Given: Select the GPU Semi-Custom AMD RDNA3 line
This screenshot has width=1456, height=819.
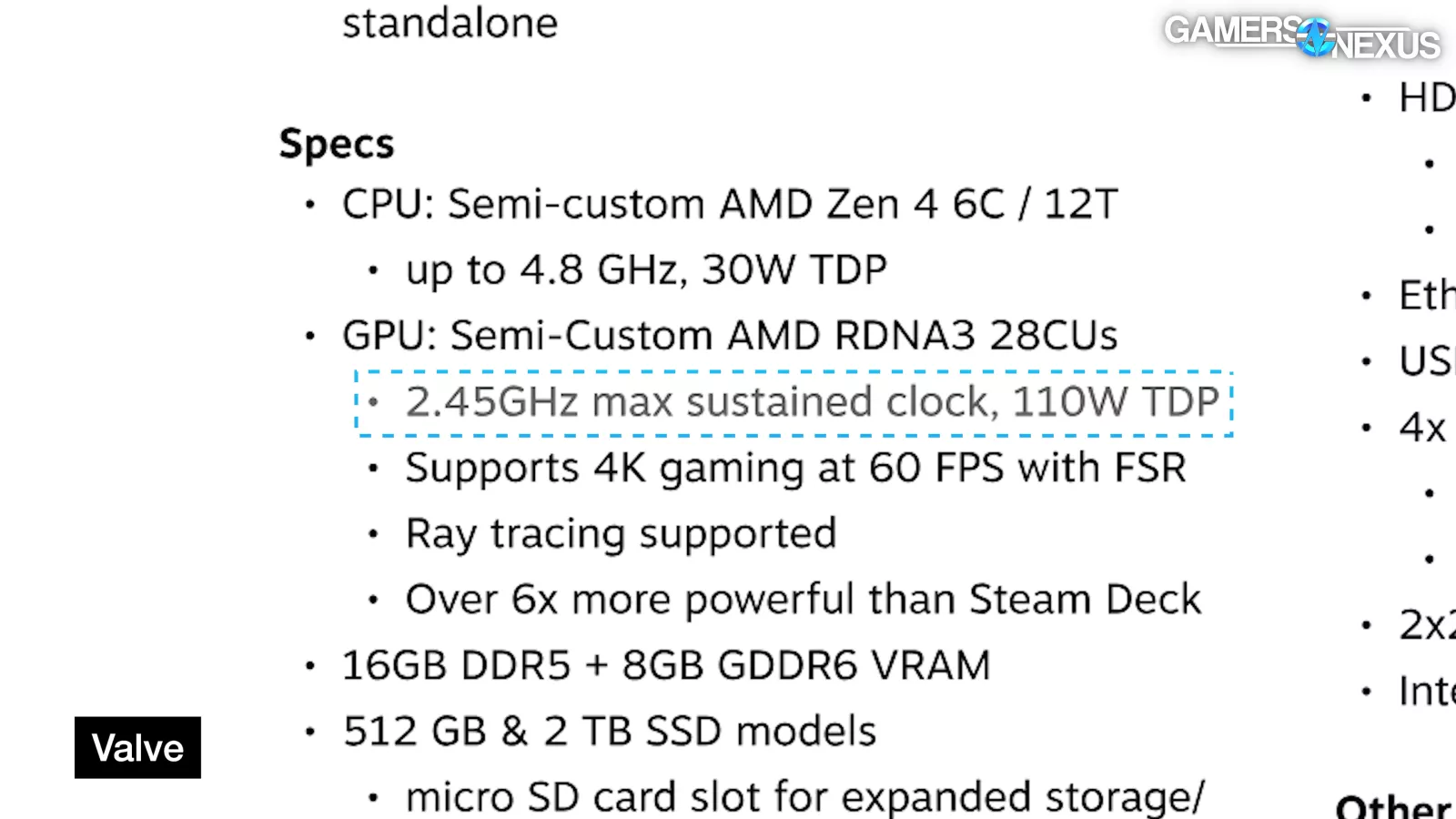Looking at the screenshot, I should pyautogui.click(x=729, y=336).
